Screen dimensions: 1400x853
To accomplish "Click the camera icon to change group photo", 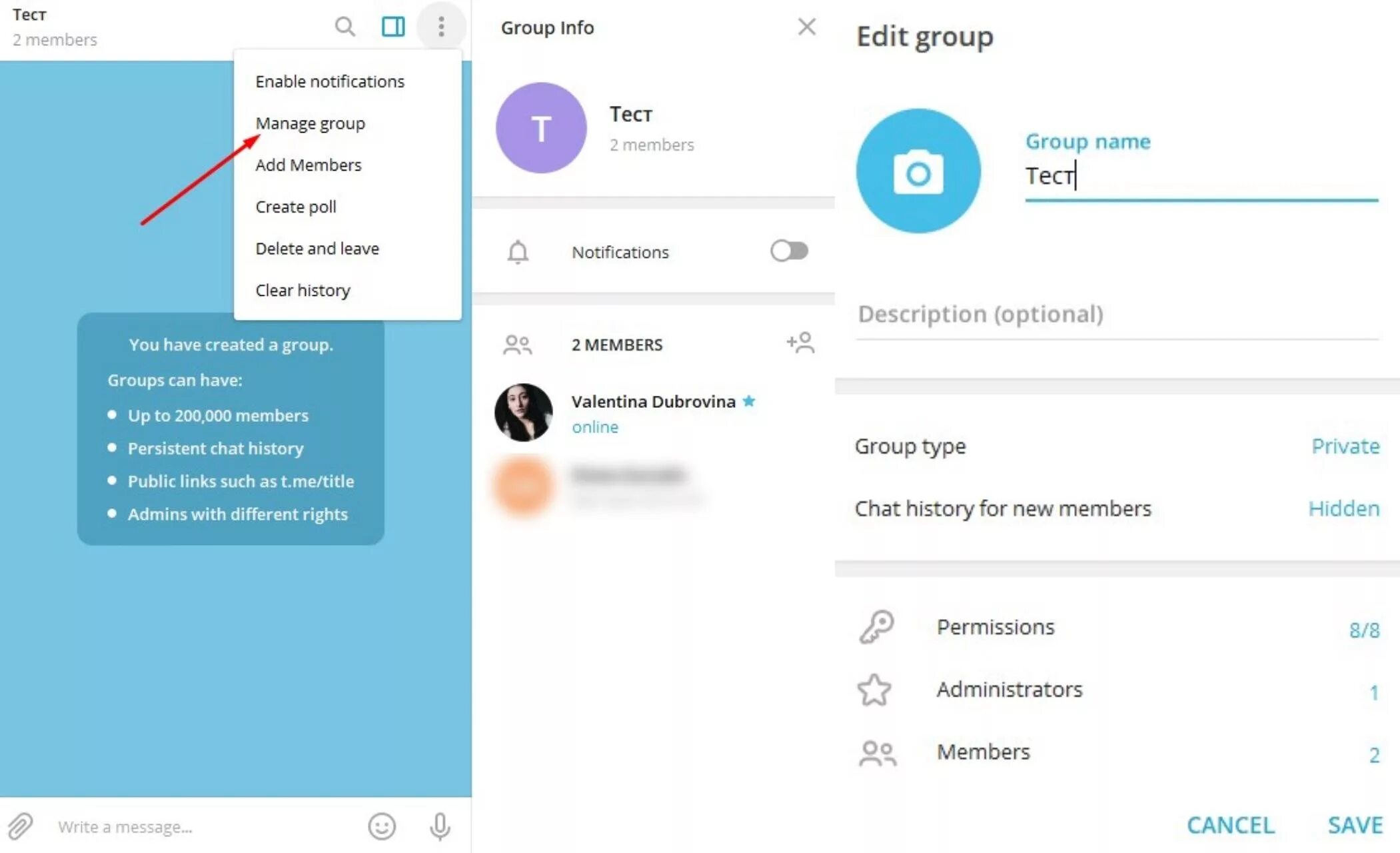I will pyautogui.click(x=919, y=171).
